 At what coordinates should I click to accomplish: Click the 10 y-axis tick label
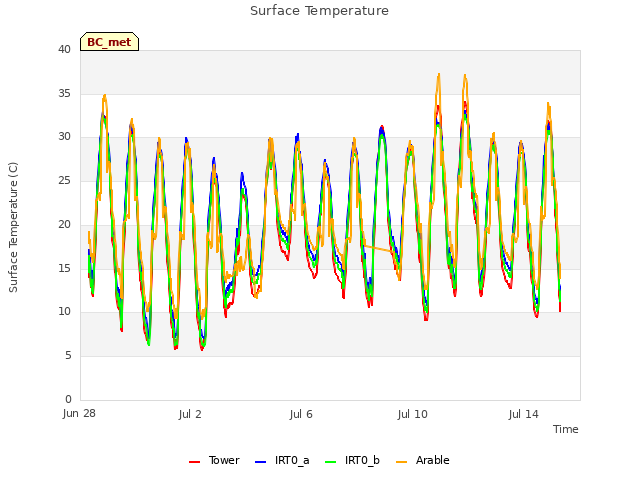pos(64,312)
